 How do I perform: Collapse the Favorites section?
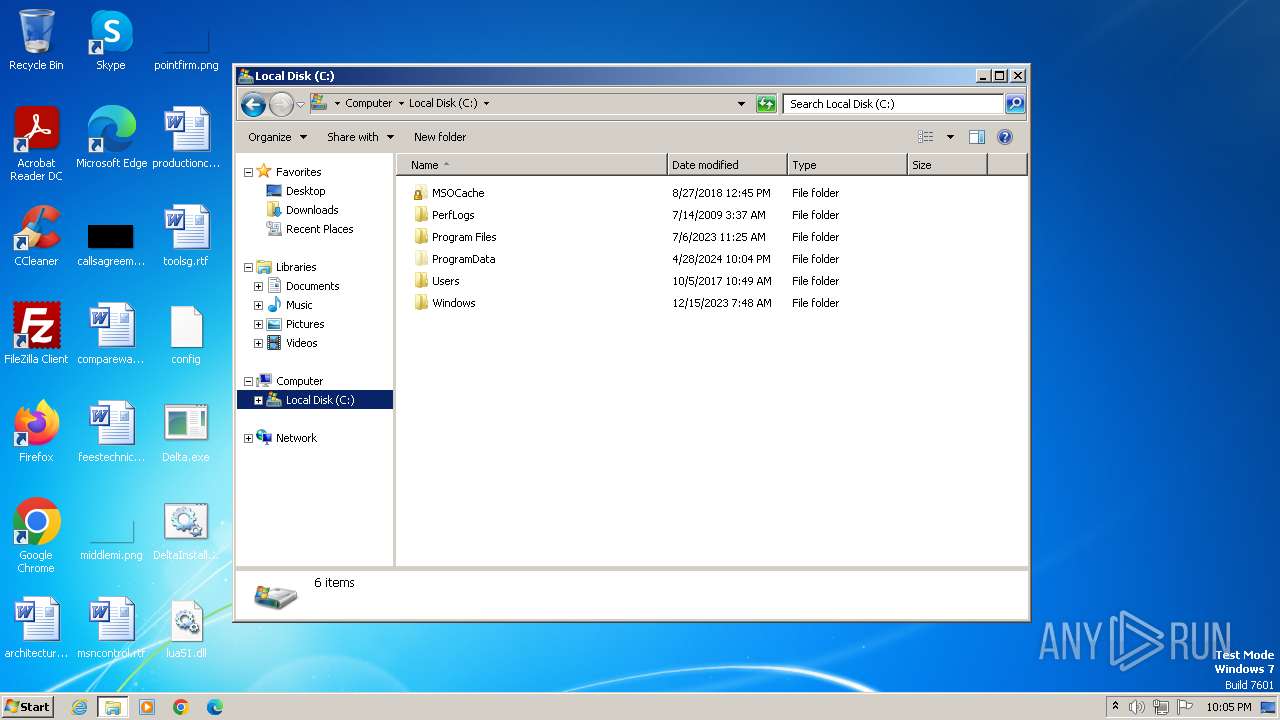pos(248,172)
